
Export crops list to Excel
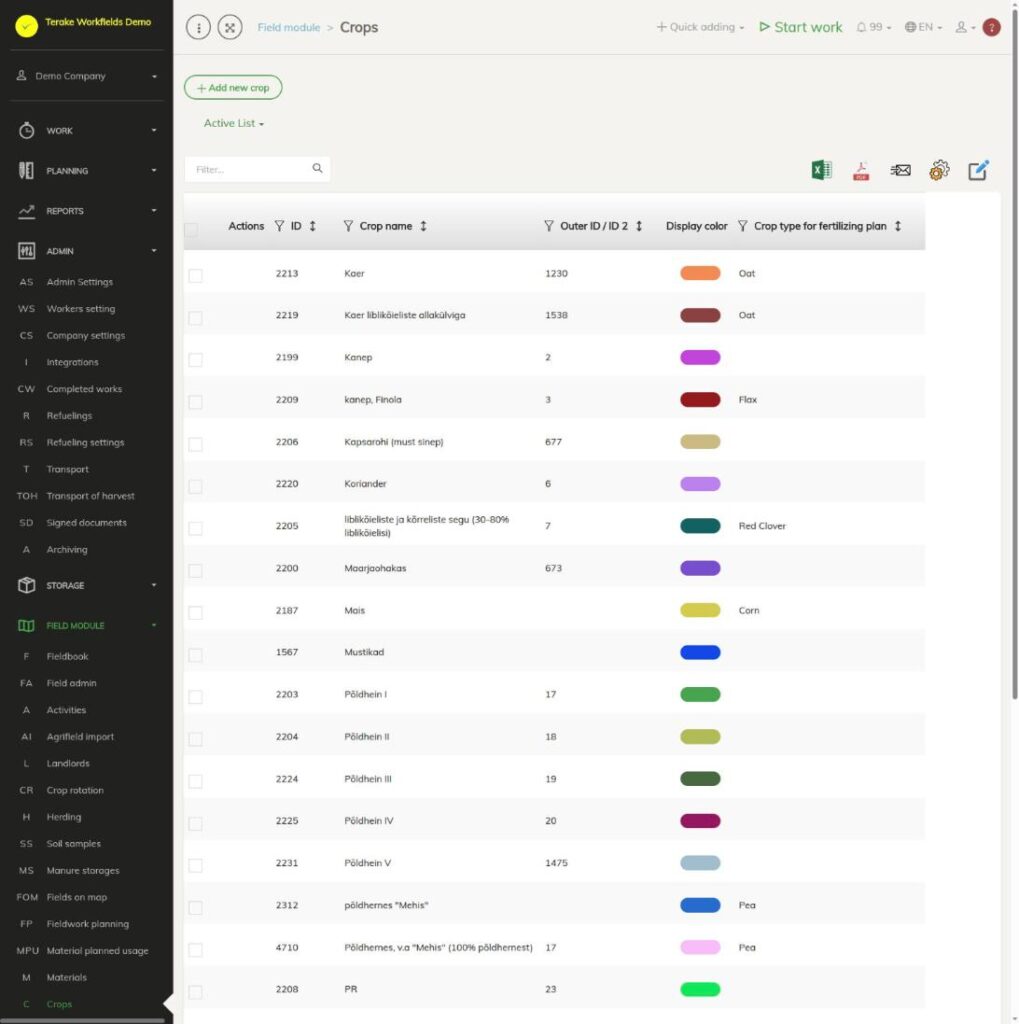click(x=821, y=170)
